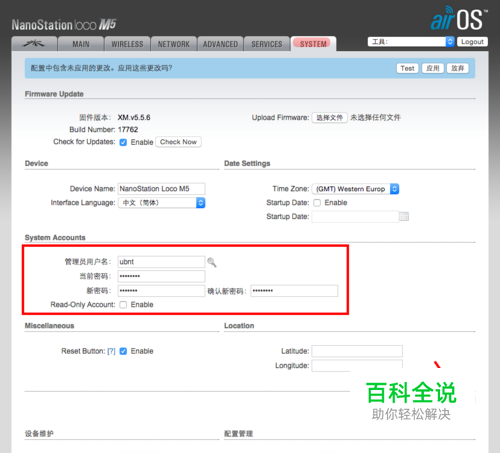Select the SYSTEM tab
The width and height of the screenshot is (500, 453).
(x=313, y=44)
